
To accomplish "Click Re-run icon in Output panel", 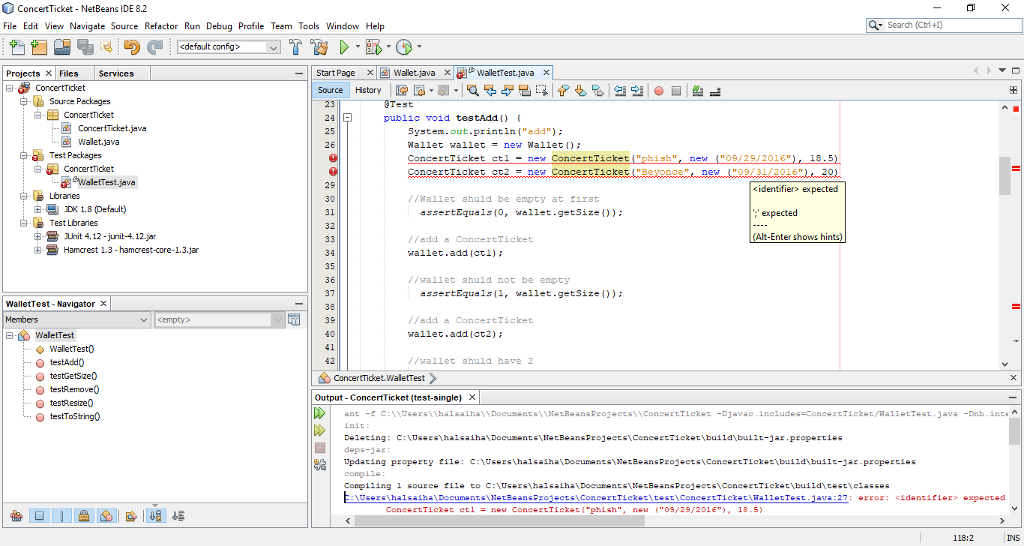I will (x=321, y=412).
